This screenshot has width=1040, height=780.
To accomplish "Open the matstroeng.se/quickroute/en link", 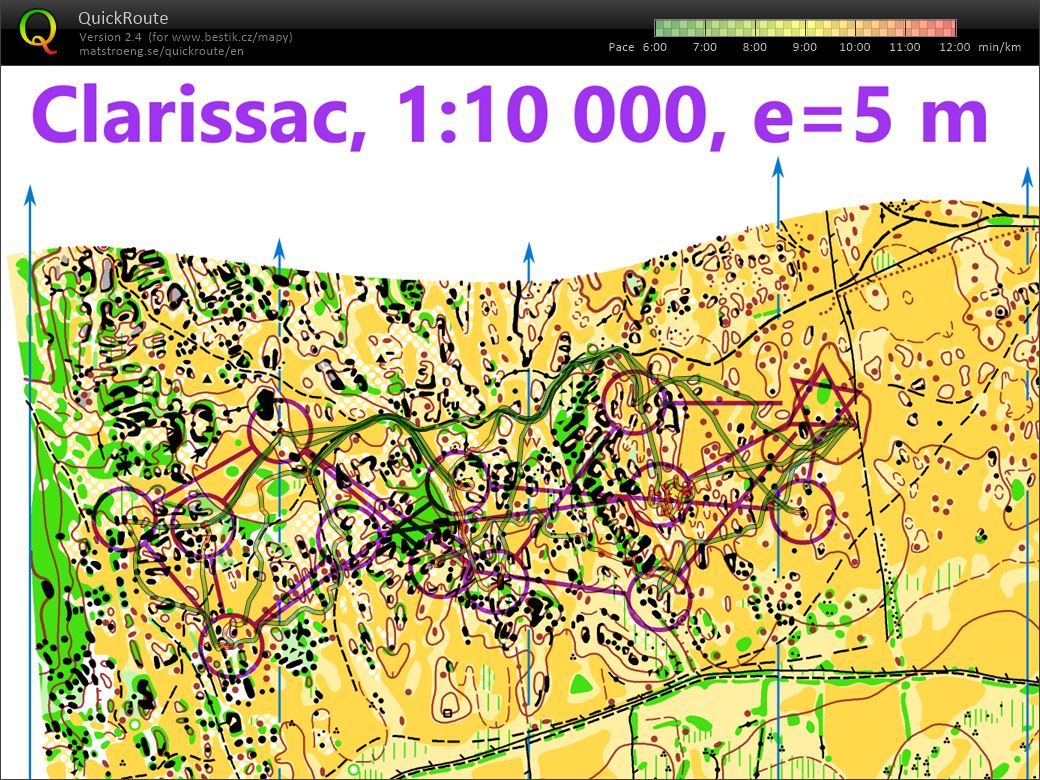I will point(161,51).
